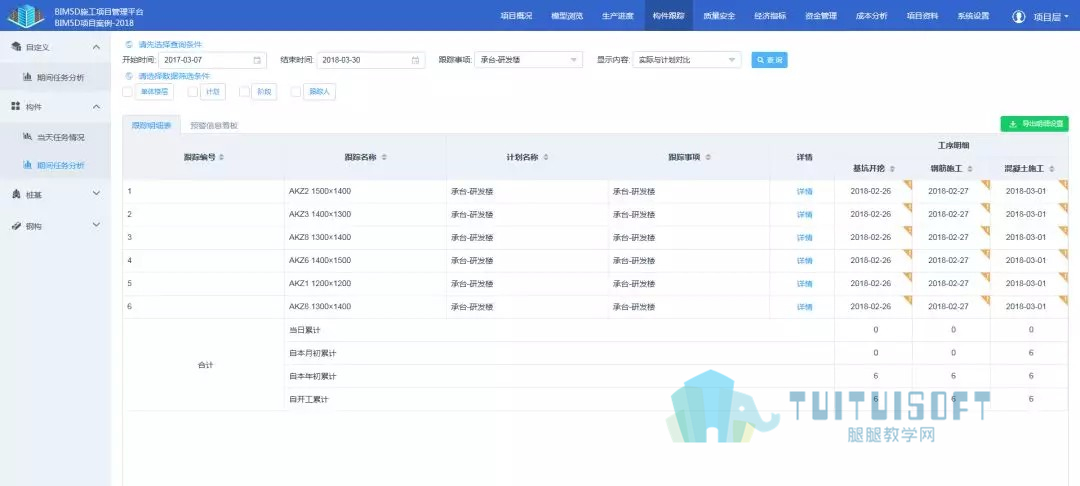Viewport: 1080px width, 486px height.
Task: Open the 项目层 user dropdown
Action: click(x=1051, y=17)
